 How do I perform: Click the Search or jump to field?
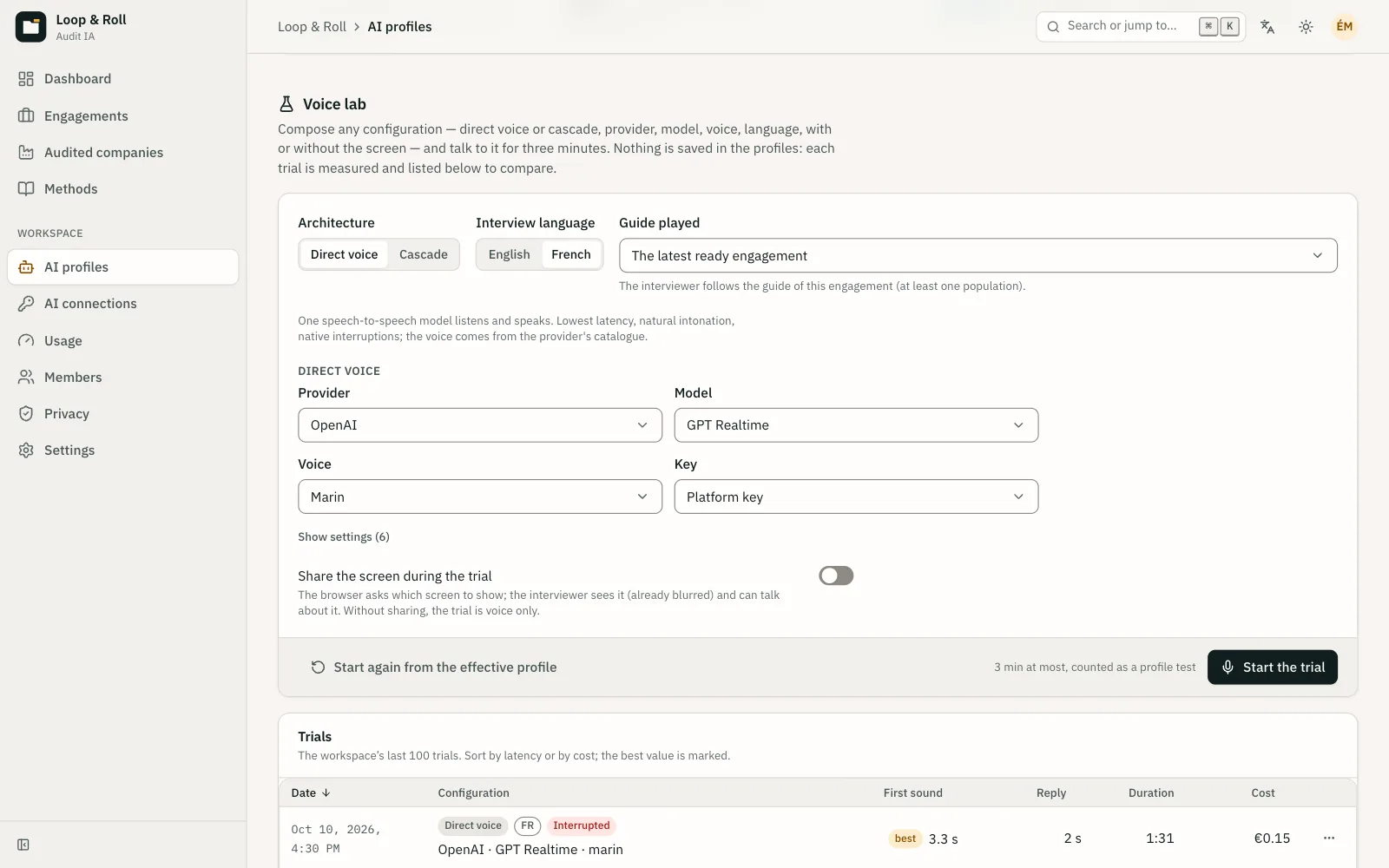click(x=1141, y=27)
